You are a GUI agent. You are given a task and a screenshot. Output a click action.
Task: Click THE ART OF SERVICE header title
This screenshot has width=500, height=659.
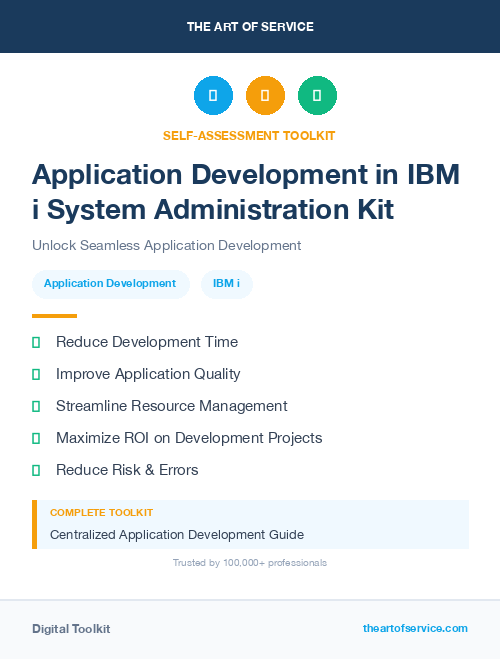[x=250, y=27]
